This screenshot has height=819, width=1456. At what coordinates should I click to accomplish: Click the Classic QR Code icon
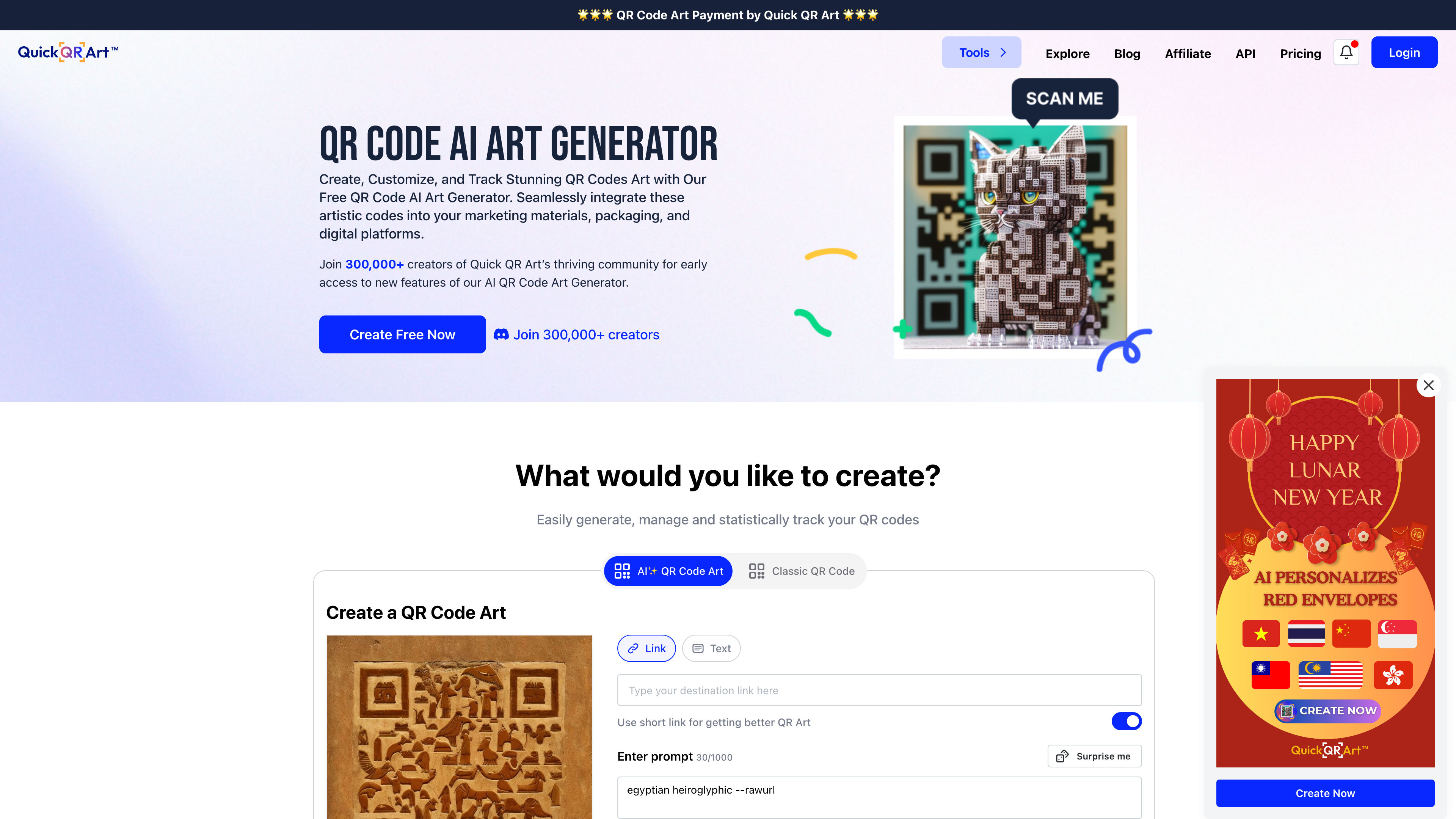click(x=757, y=571)
